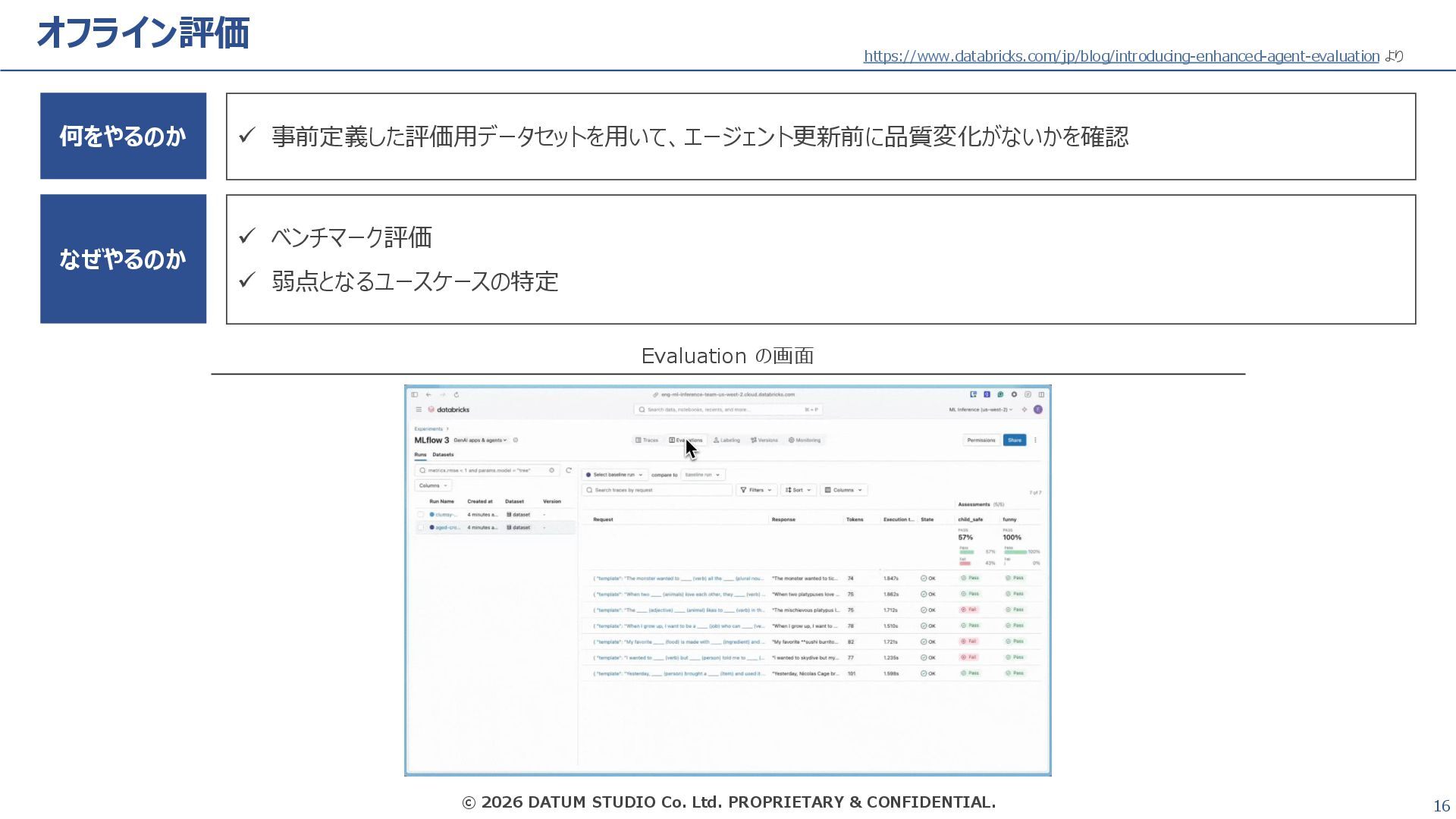Expand the Select baseline run dropdown
1456x819 pixels.
(x=614, y=475)
